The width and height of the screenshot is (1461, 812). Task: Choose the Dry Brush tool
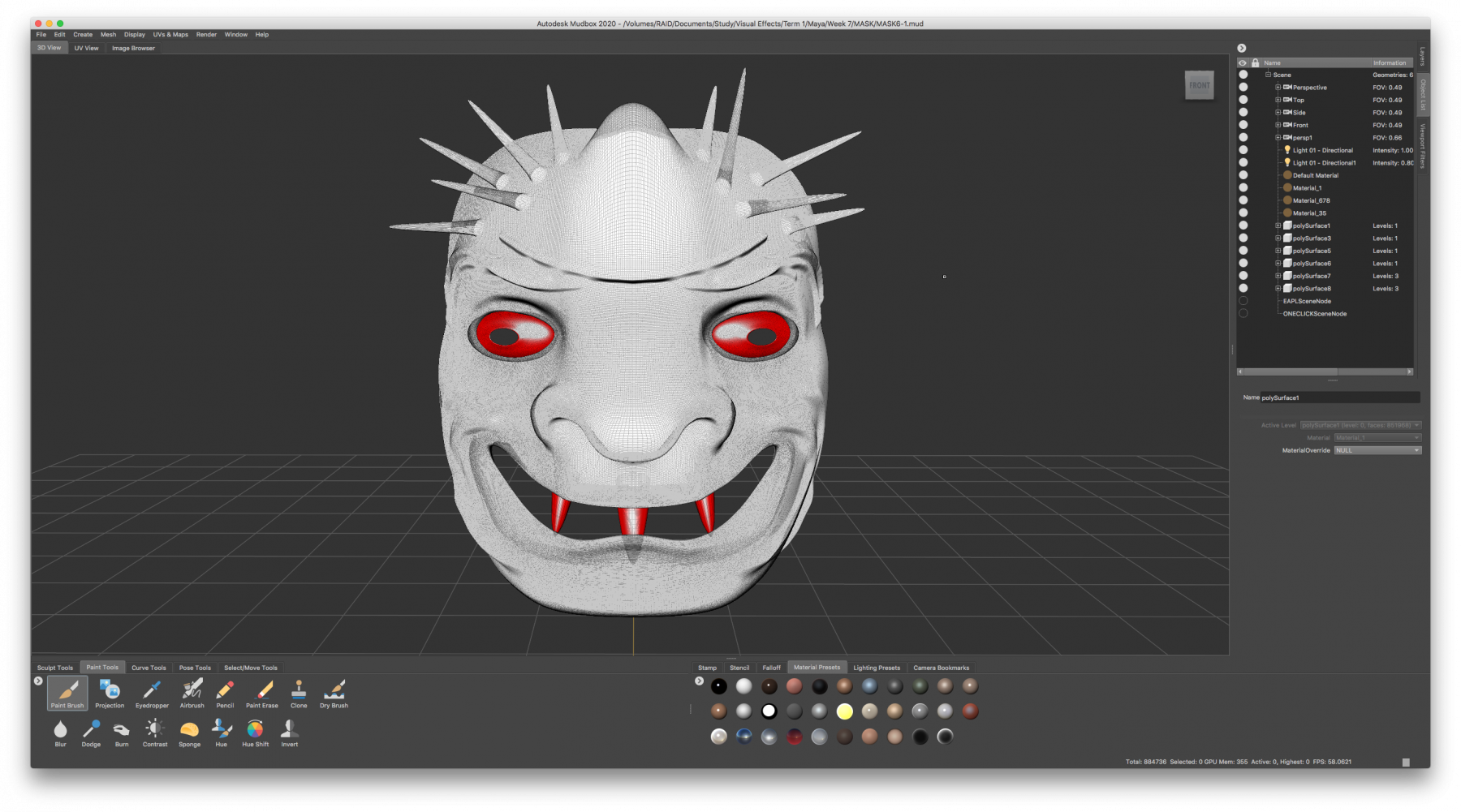(x=334, y=694)
